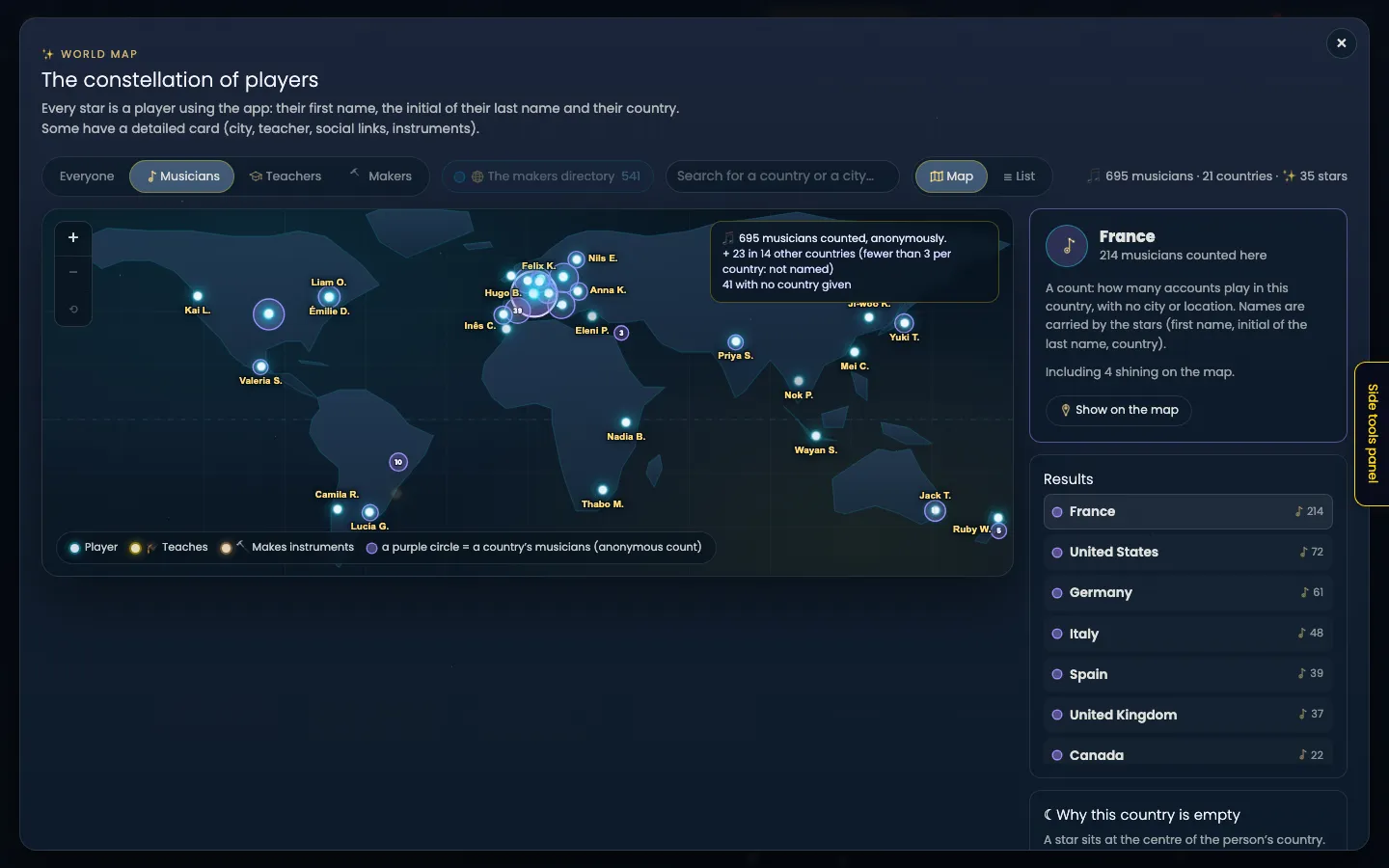Click Wayan S. star marker
The height and width of the screenshot is (868, 1389).
coord(816,436)
